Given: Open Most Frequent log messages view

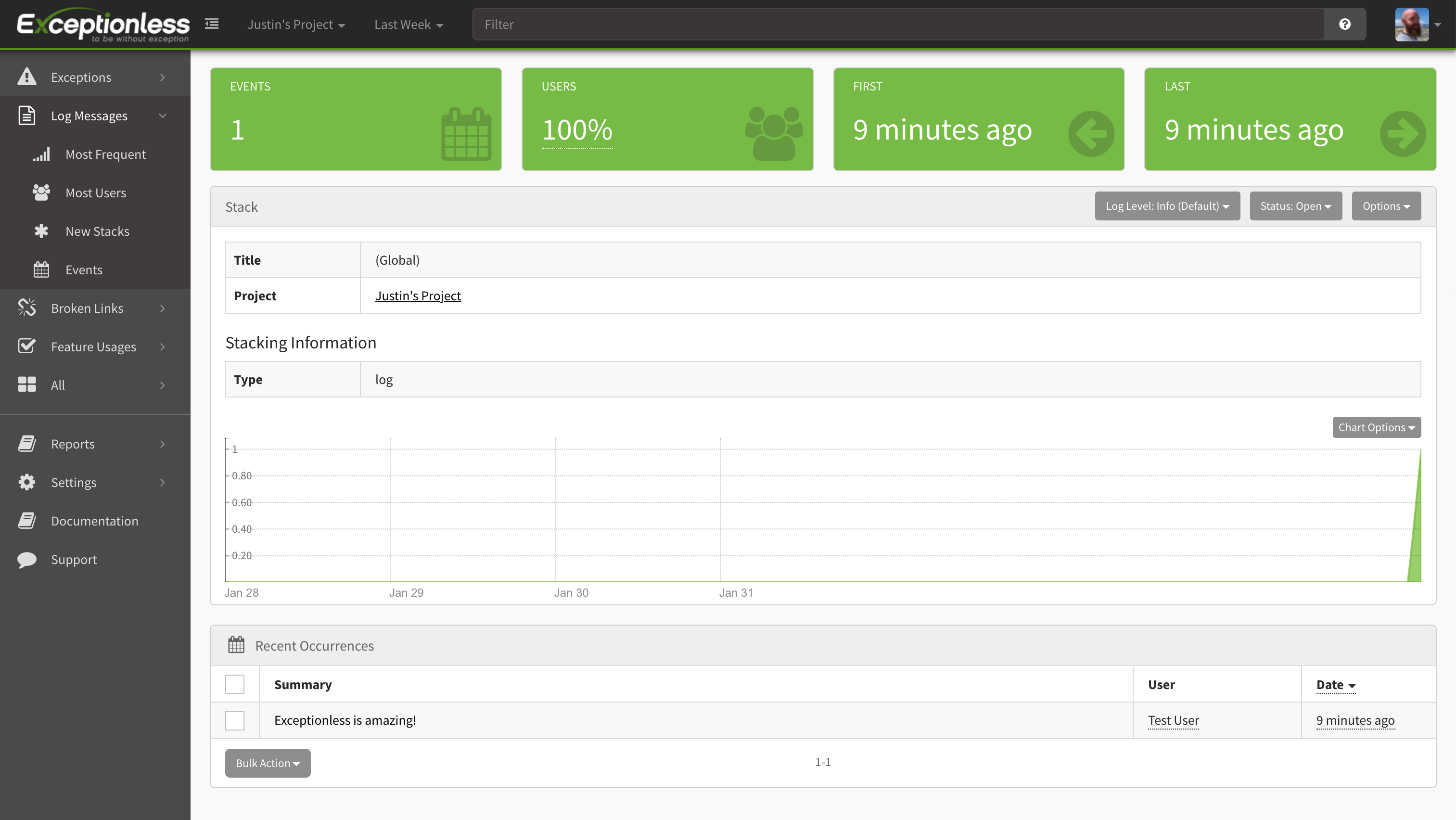Looking at the screenshot, I should (105, 154).
